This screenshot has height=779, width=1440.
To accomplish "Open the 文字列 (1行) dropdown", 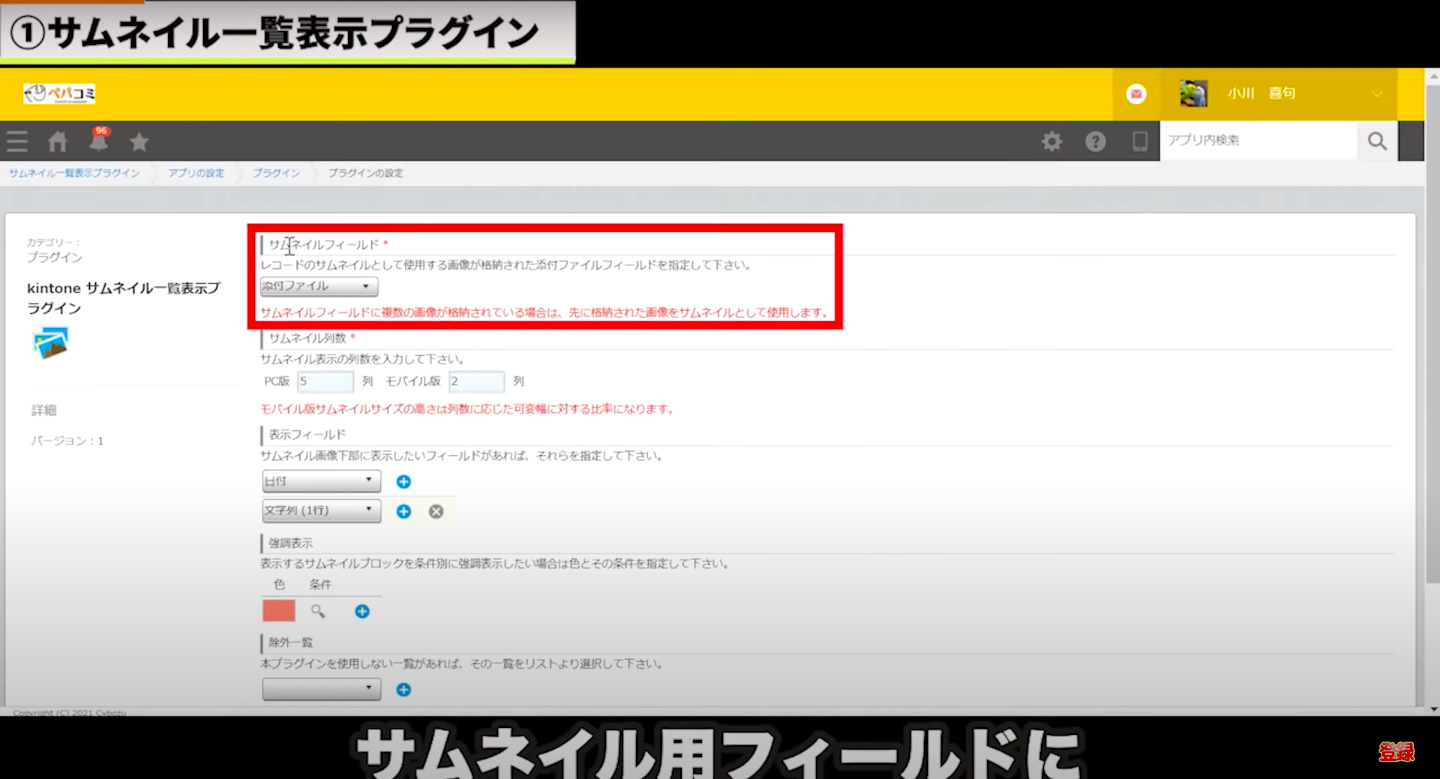I will click(321, 511).
